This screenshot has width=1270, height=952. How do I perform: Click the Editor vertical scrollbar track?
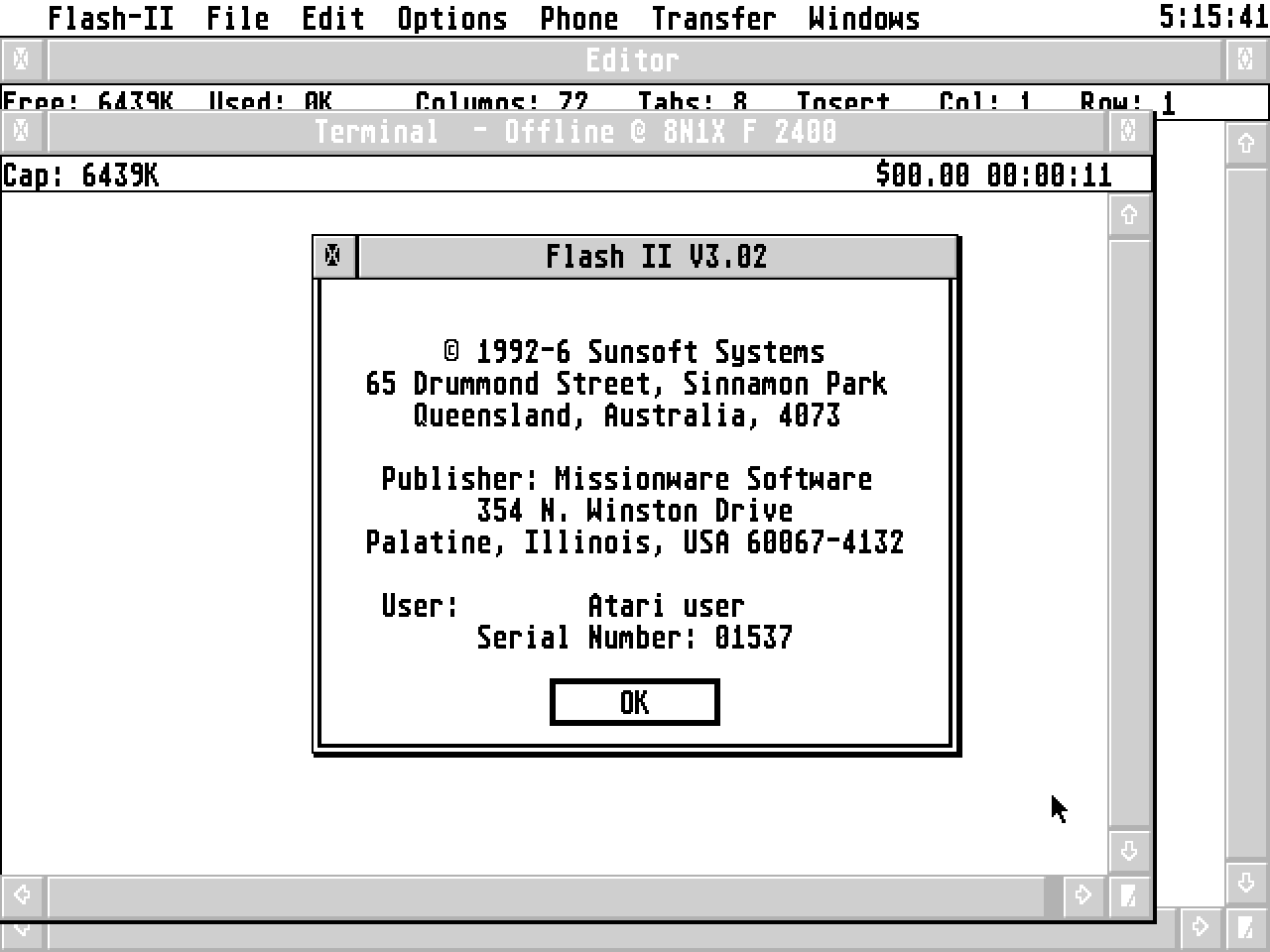pos(1246,514)
